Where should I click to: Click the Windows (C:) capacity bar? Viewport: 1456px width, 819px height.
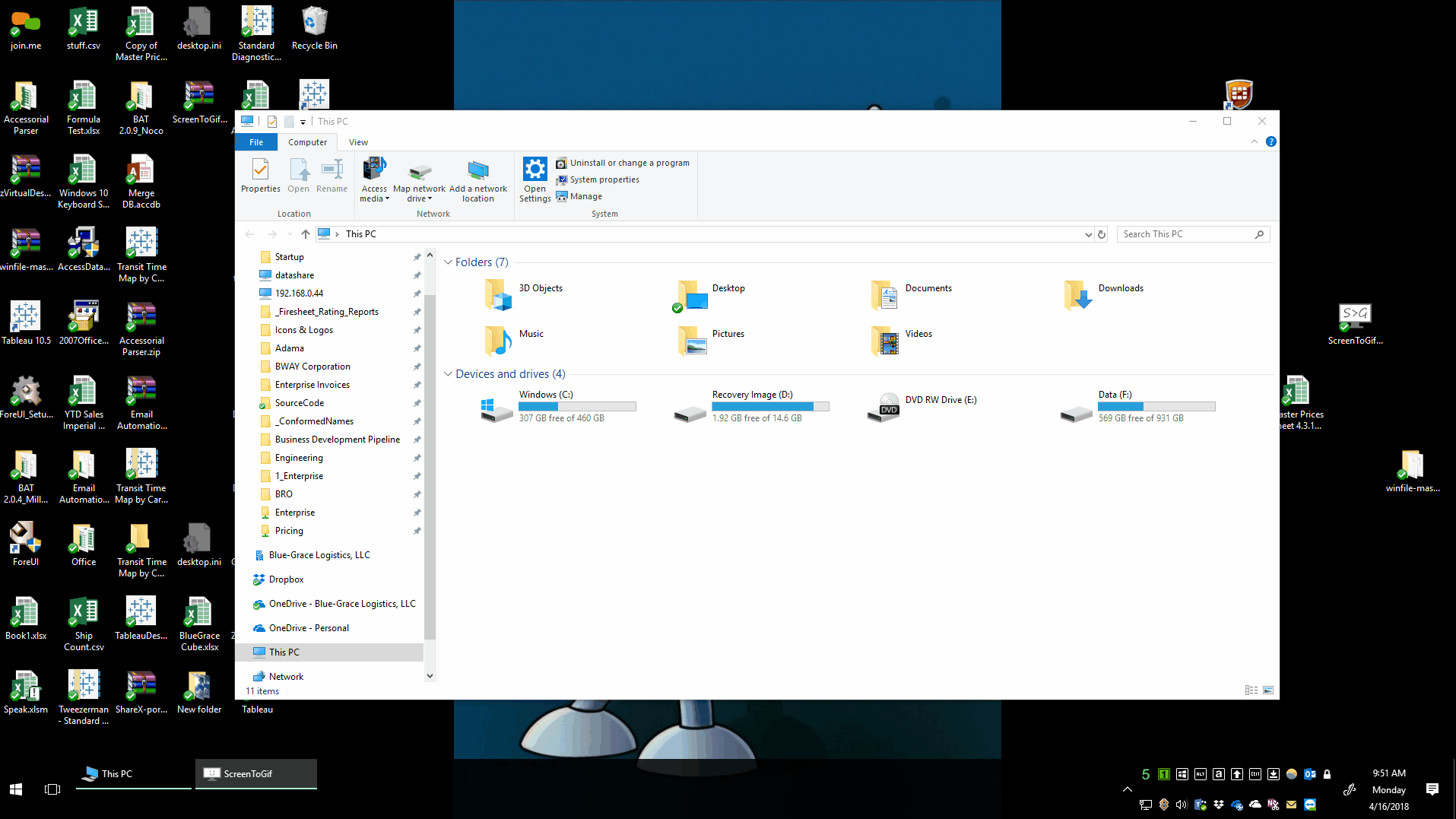[x=577, y=406]
